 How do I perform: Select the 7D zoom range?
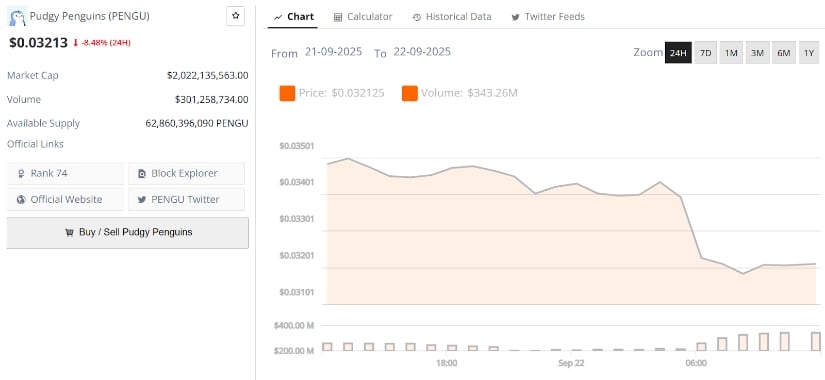pos(706,53)
